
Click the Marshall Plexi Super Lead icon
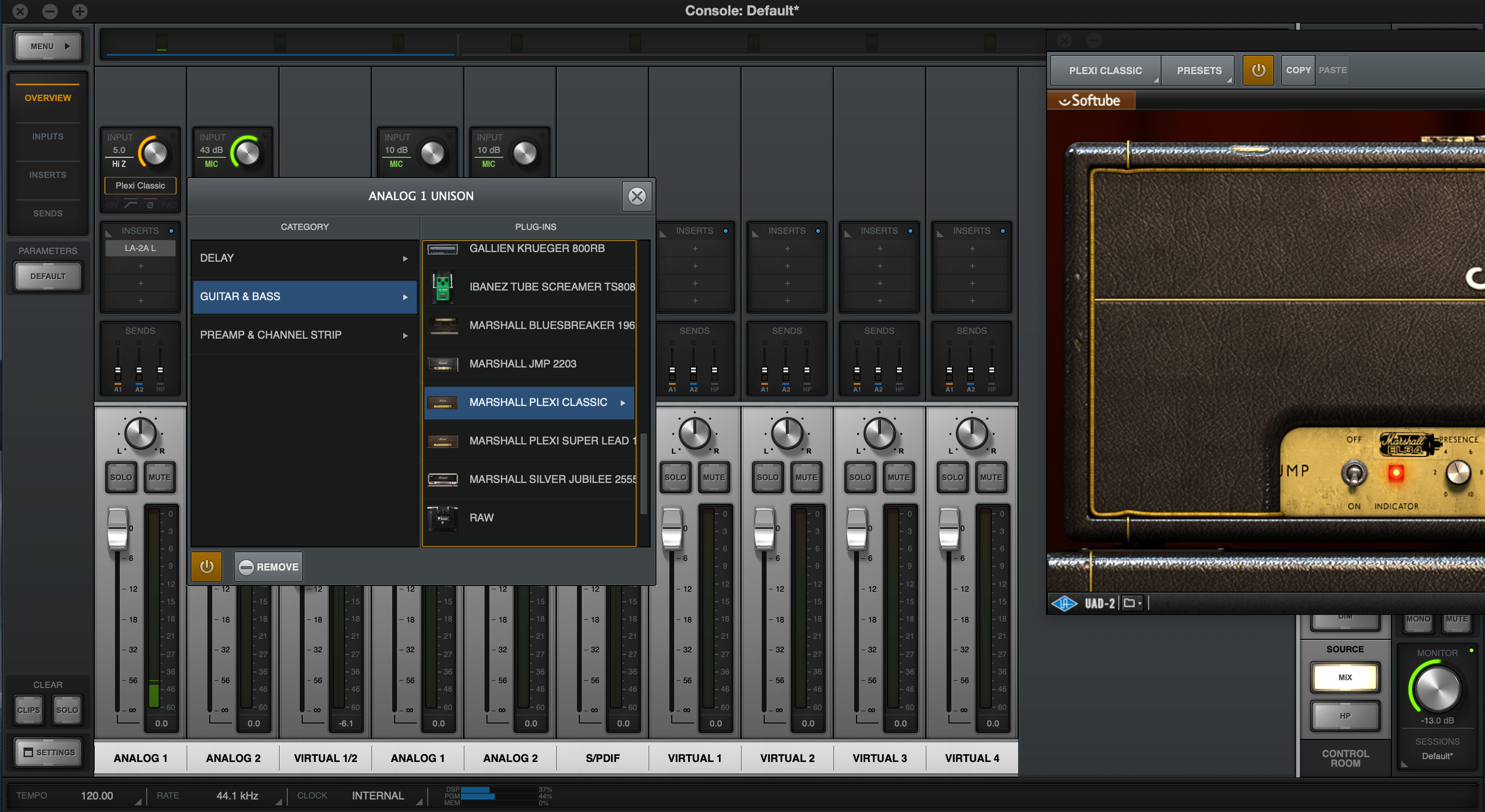[x=442, y=441]
